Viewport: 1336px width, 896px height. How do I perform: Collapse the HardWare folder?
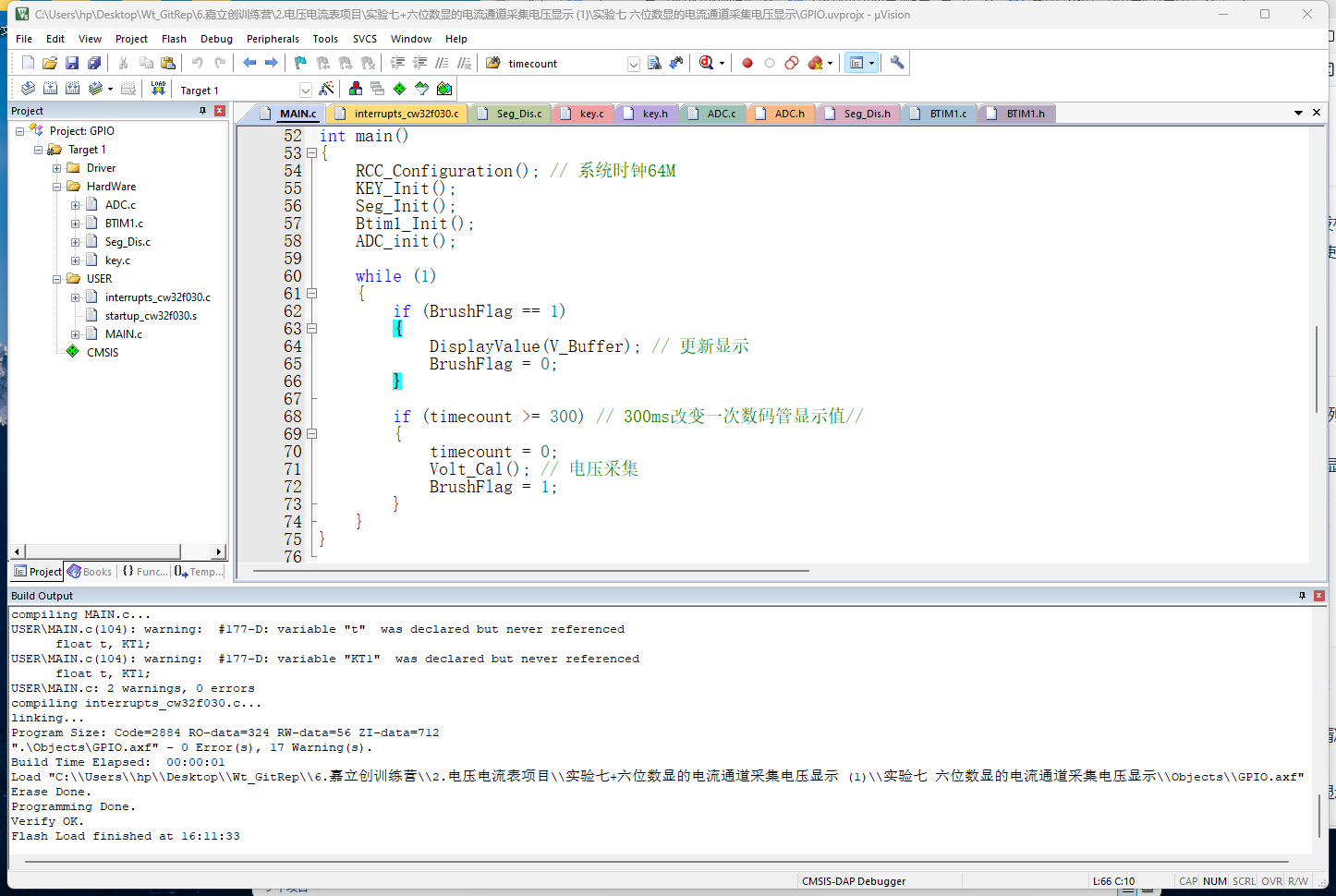56,187
